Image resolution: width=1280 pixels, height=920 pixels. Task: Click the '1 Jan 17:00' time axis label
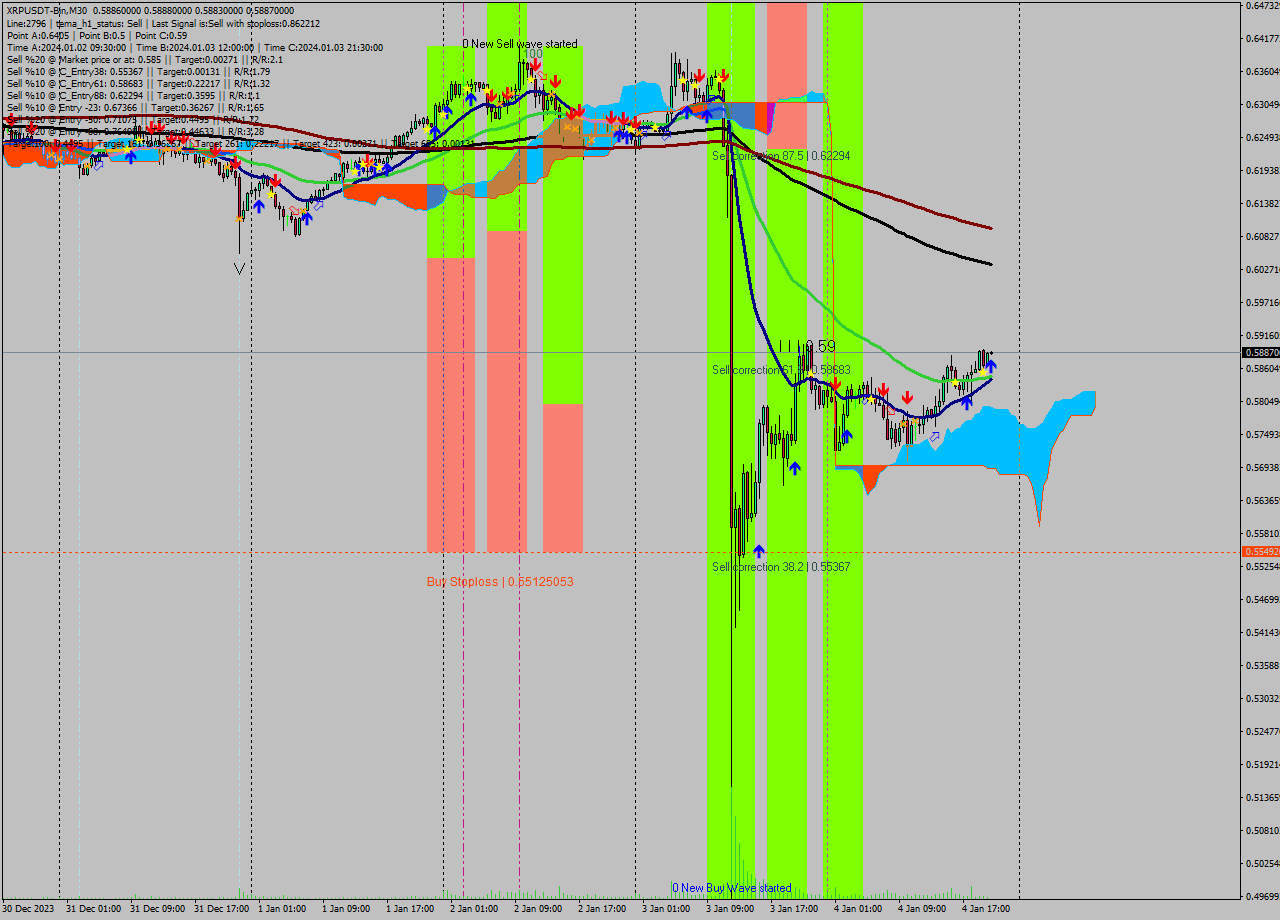[410, 909]
